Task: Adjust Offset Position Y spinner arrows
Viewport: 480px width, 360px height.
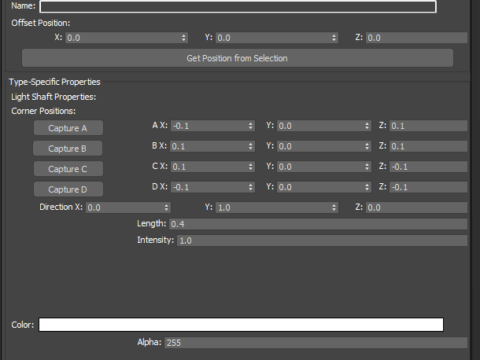Action: (x=334, y=38)
